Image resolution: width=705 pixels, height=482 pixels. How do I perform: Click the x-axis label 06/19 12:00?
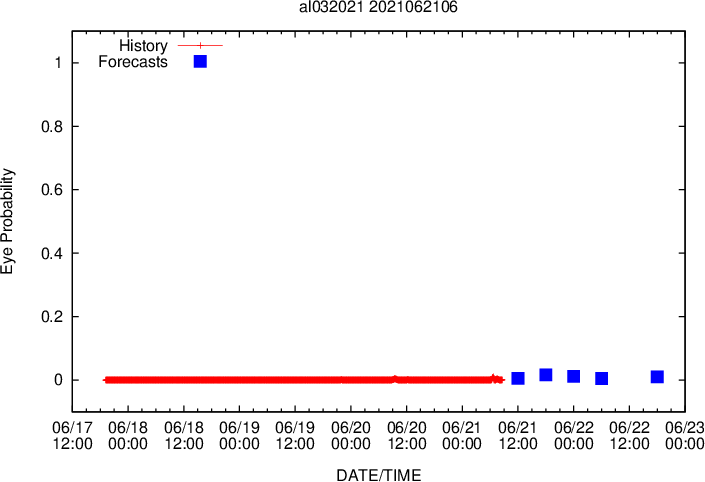[x=295, y=436]
